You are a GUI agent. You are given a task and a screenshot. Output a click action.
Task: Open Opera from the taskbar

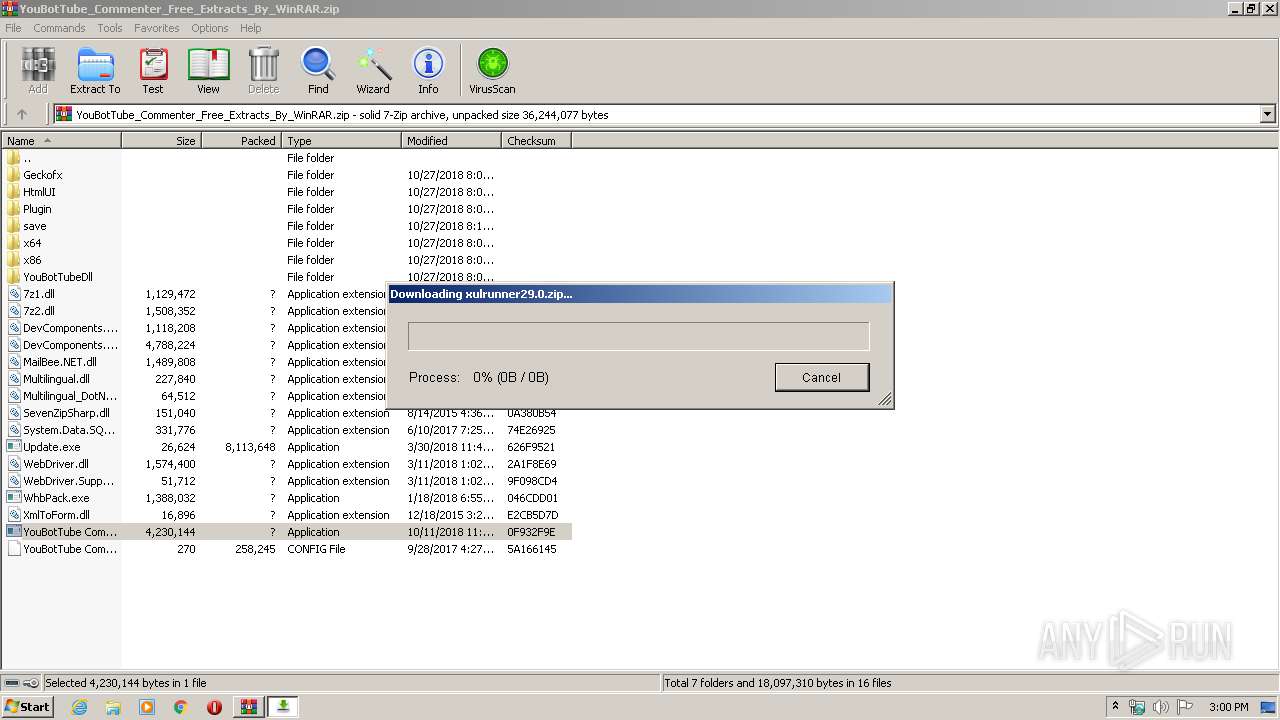[x=214, y=707]
